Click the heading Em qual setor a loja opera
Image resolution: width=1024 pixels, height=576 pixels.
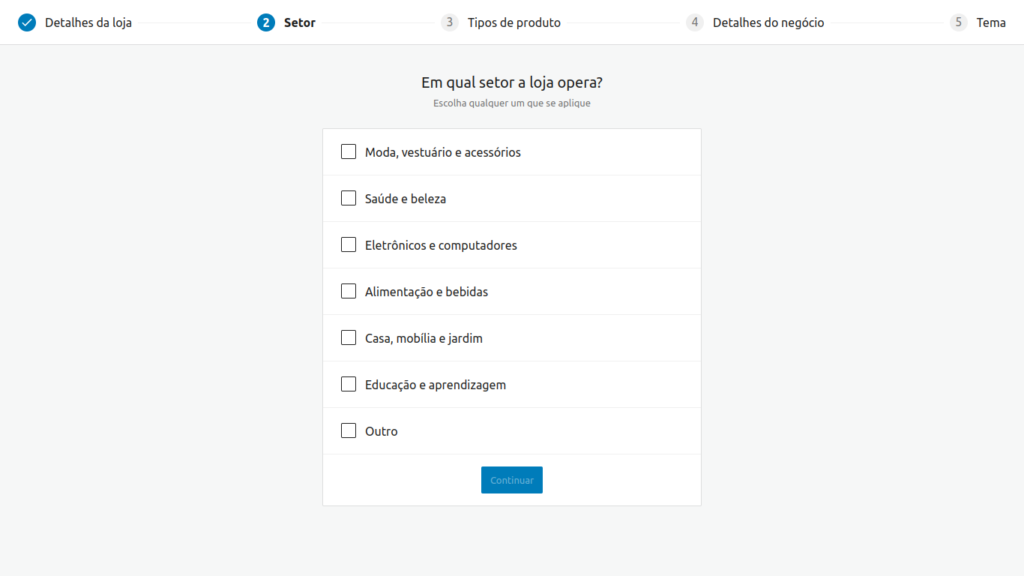point(511,83)
